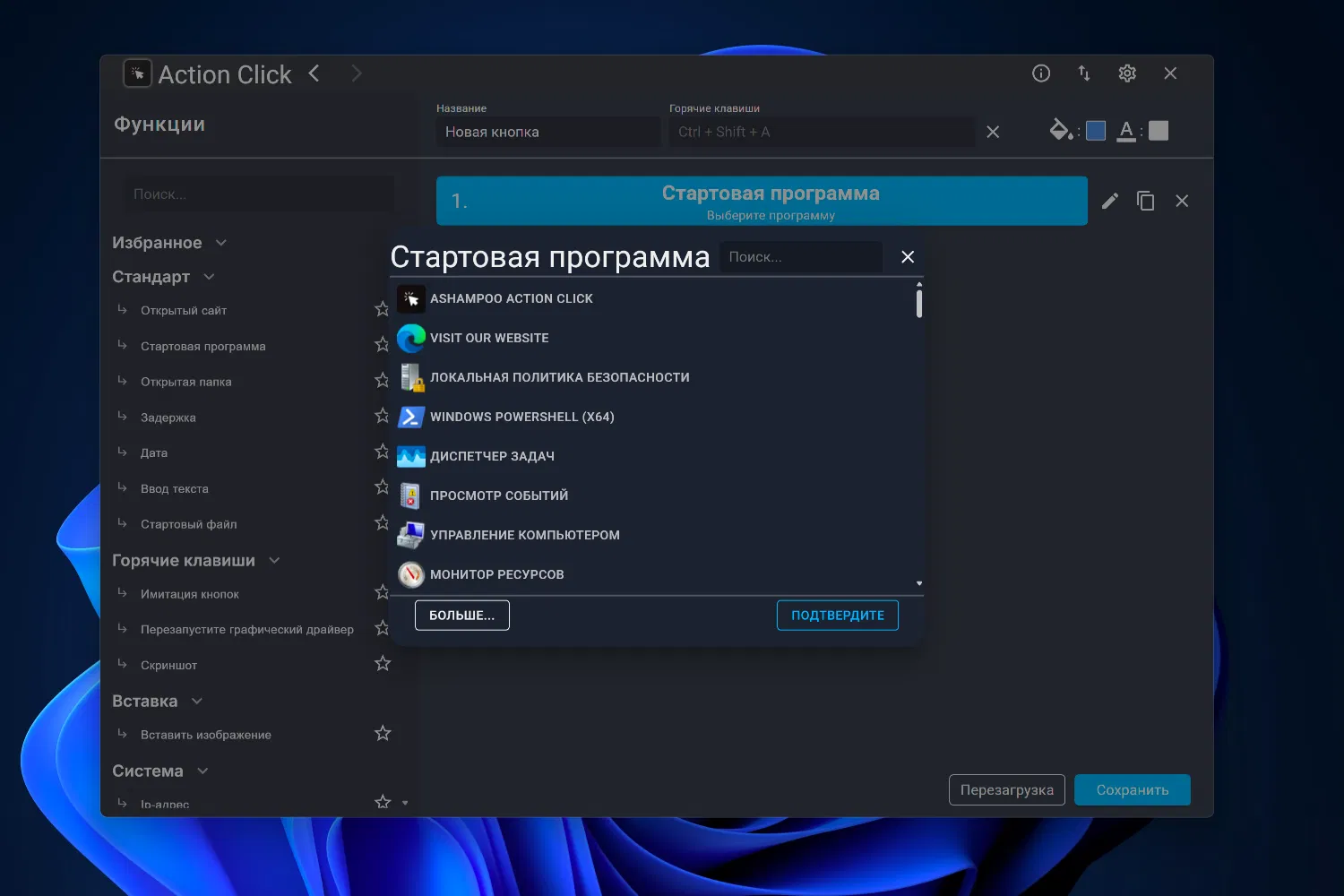Click the paint bucket fill color icon
Viewport: 1344px width, 896px height.
[1062, 130]
